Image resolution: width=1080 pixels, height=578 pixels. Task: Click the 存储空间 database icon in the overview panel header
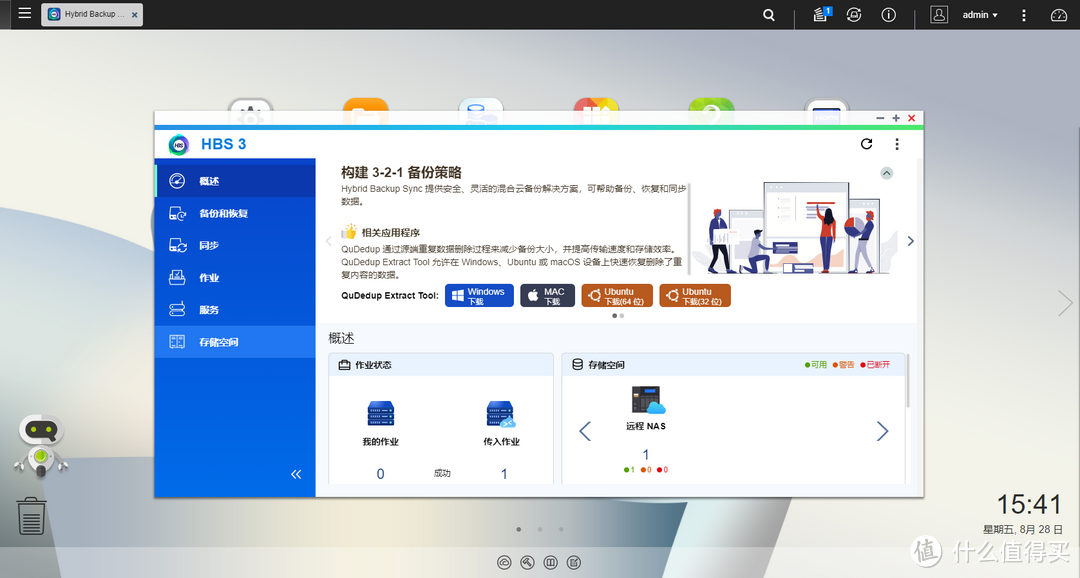point(577,364)
